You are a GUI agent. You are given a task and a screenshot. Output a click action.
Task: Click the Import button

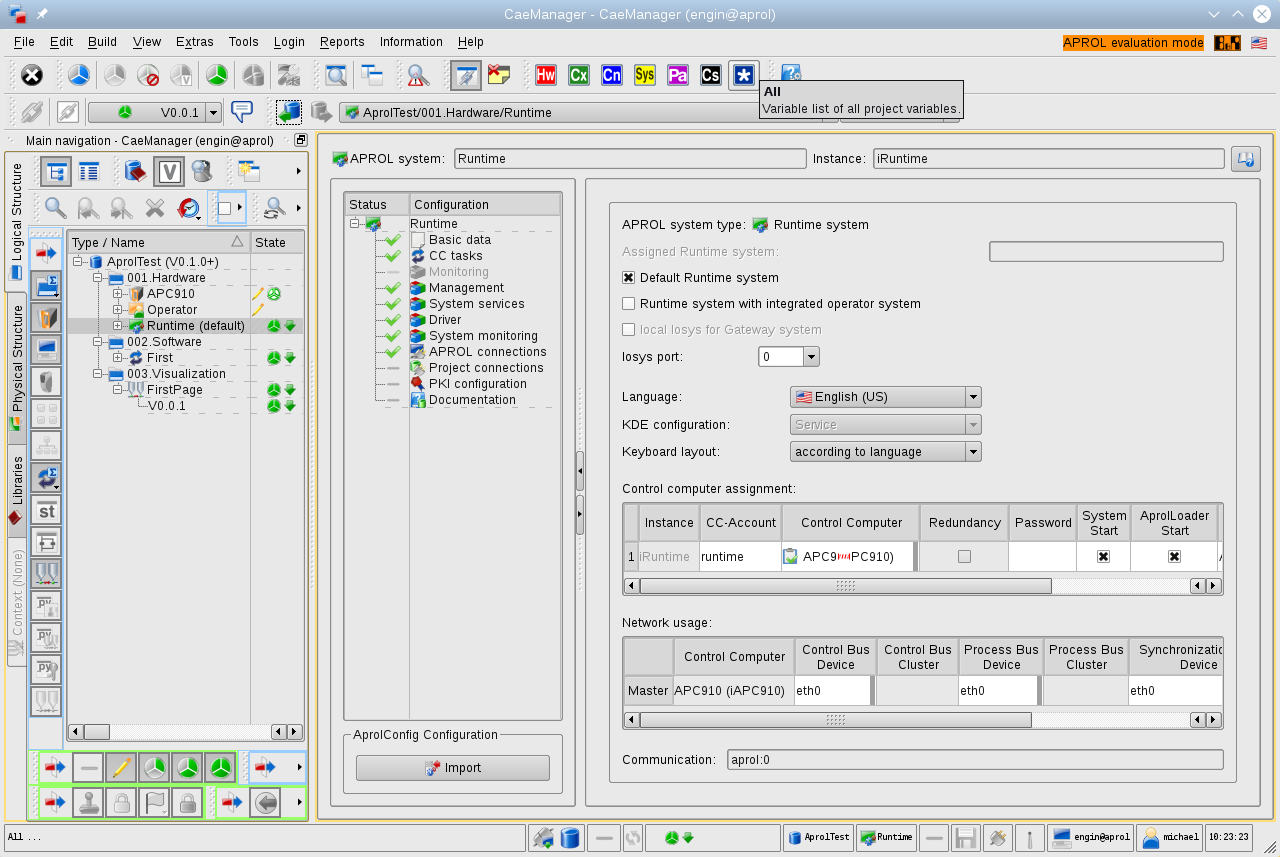click(453, 768)
